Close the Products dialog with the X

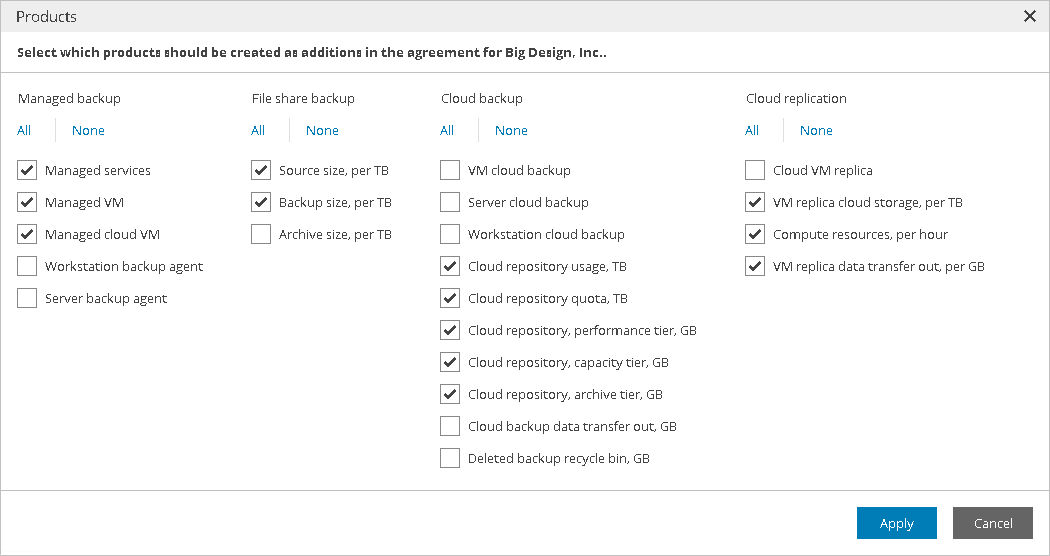[x=1030, y=16]
